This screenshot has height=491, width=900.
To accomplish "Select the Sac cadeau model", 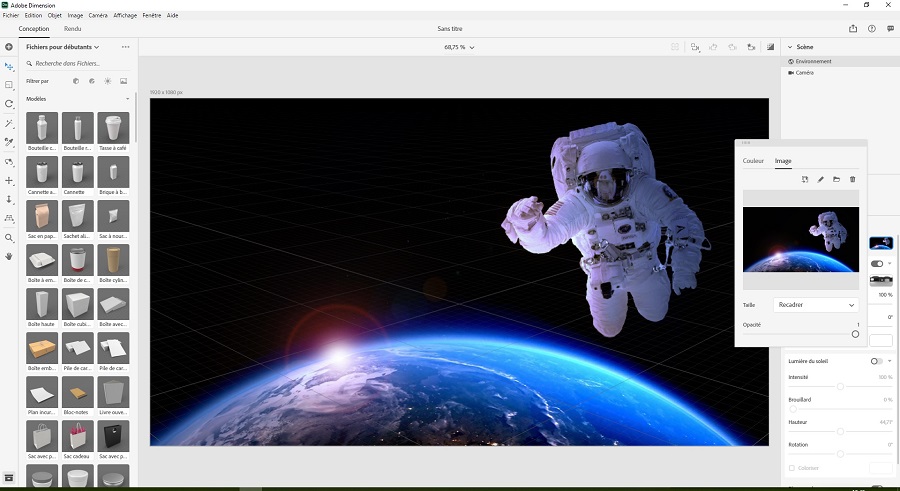I will 77,439.
